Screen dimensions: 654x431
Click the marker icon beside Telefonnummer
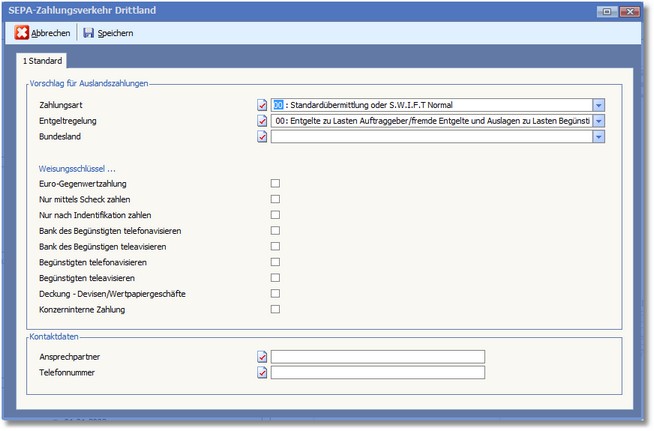coord(262,373)
